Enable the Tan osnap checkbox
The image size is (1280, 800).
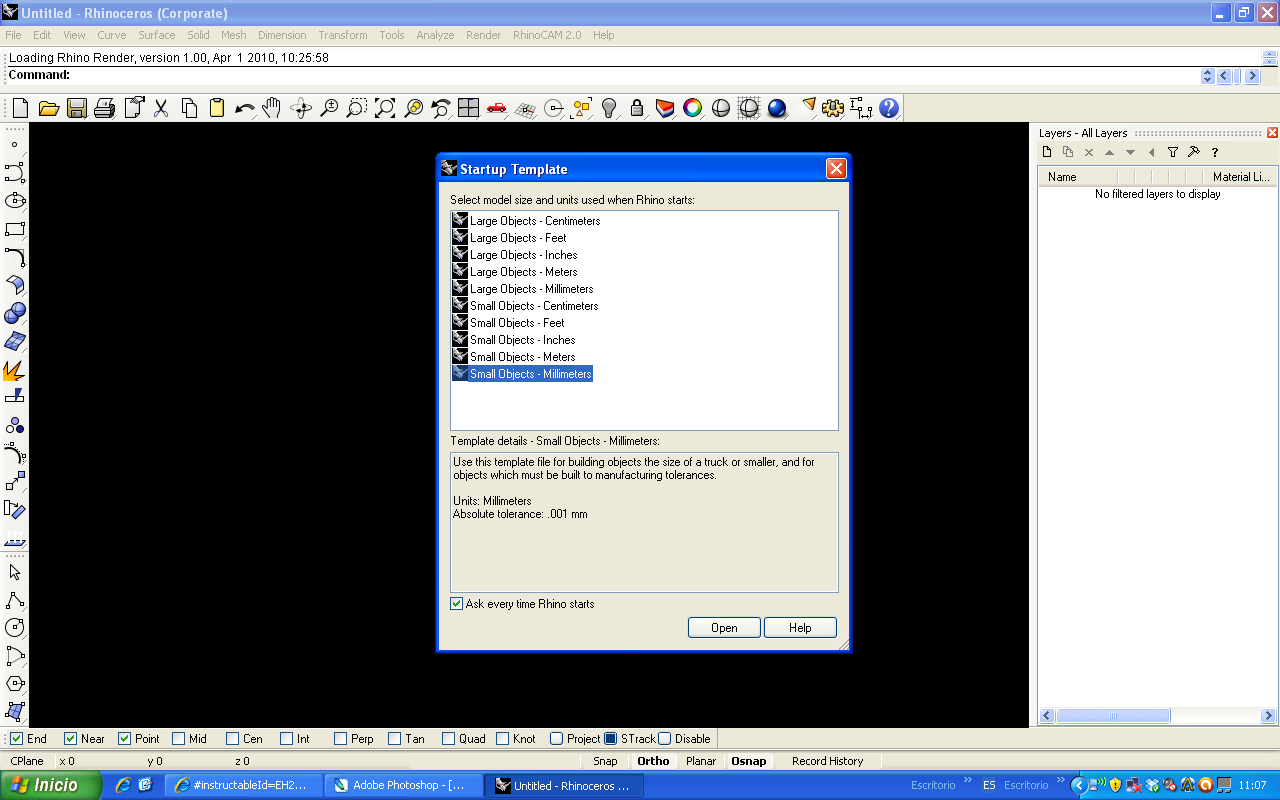pos(395,739)
